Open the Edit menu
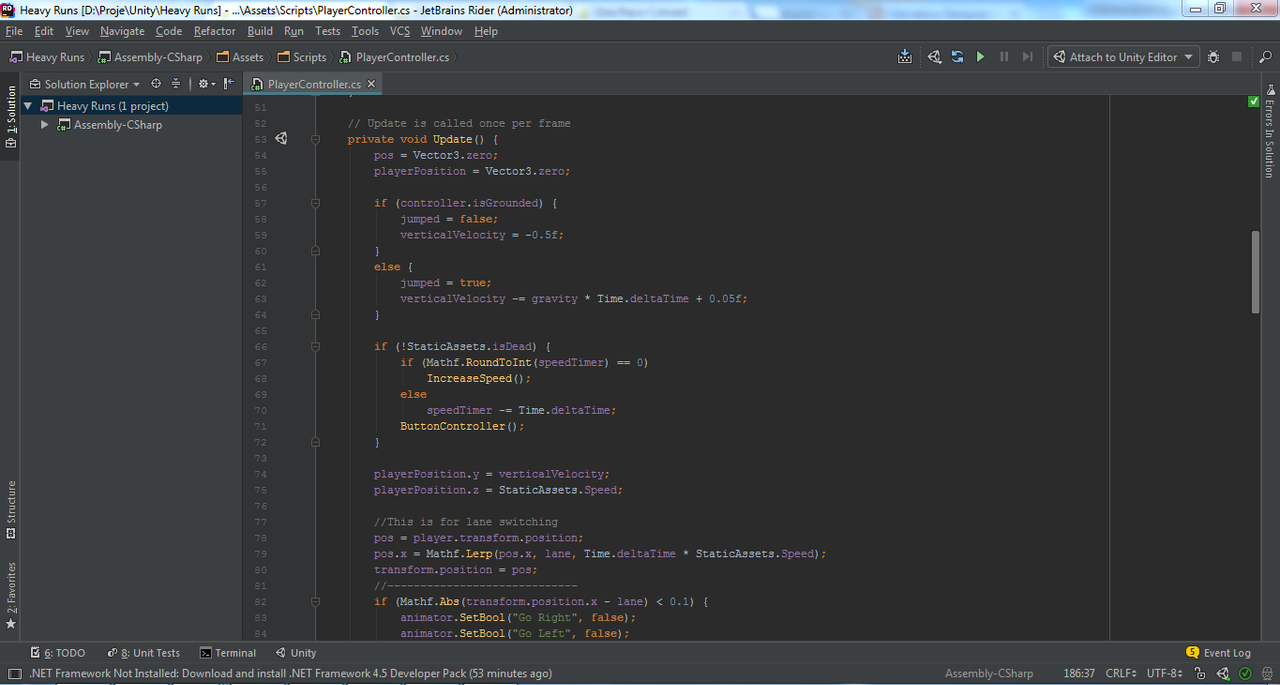1280x685 pixels. [44, 31]
